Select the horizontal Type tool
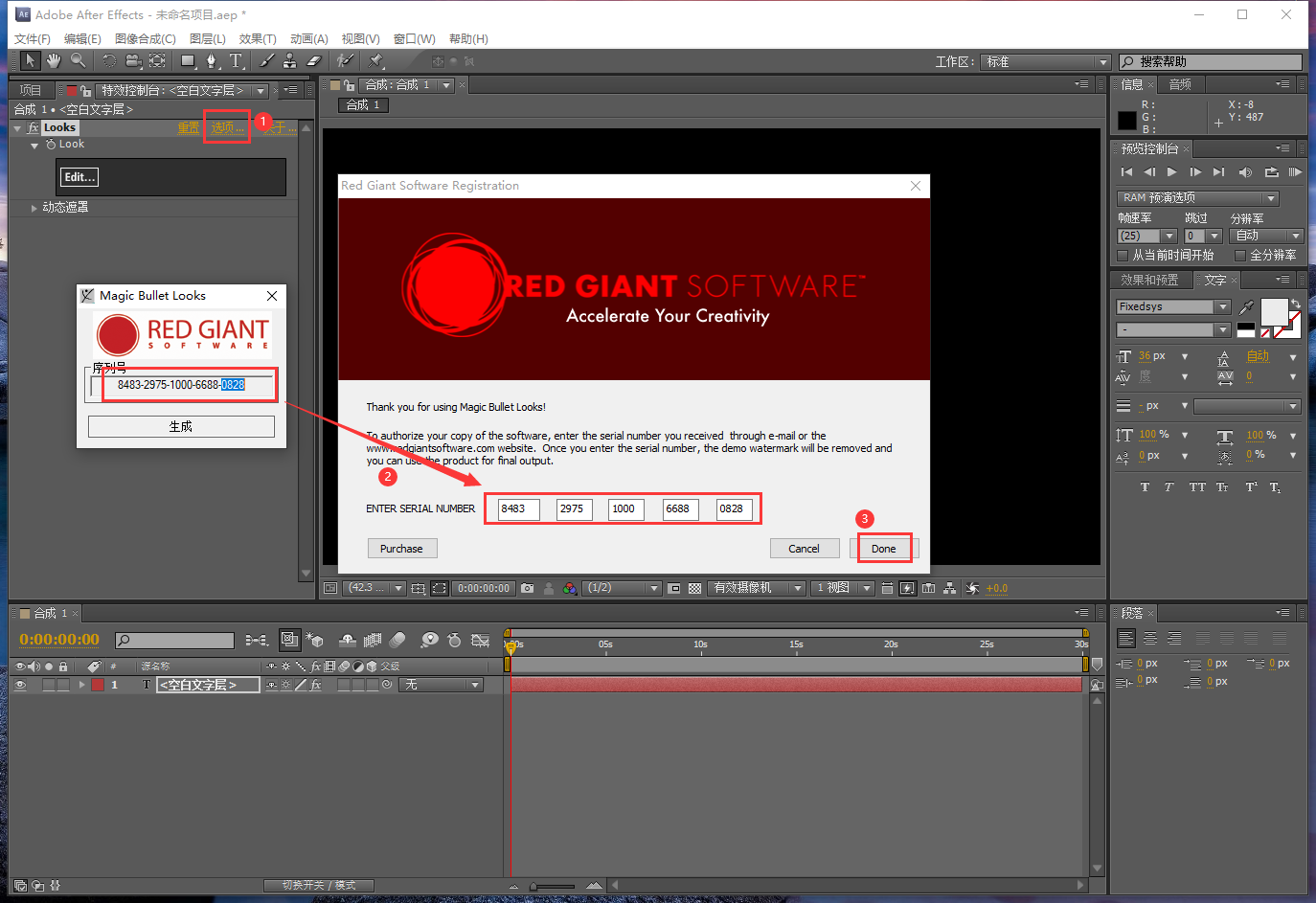Image resolution: width=1316 pixels, height=903 pixels. (236, 61)
